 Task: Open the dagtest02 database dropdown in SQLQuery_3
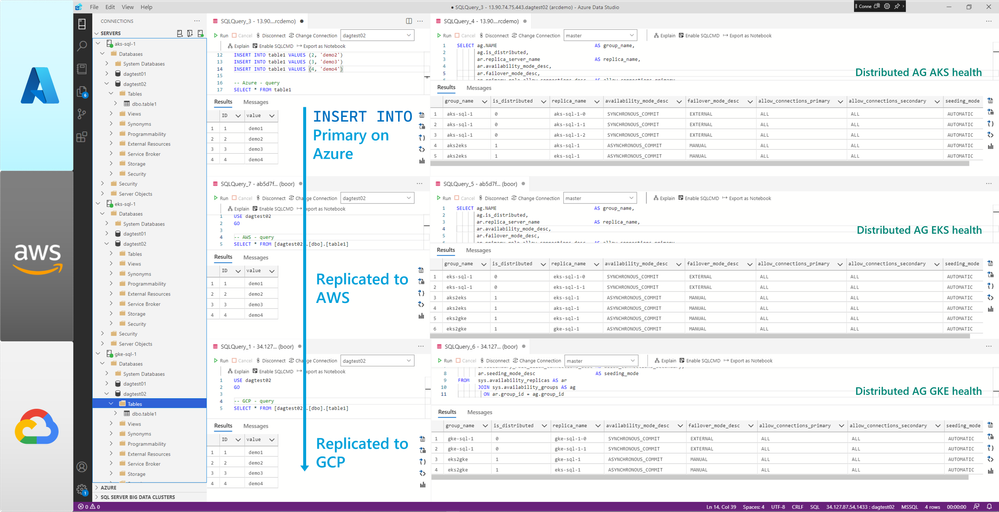(377, 36)
